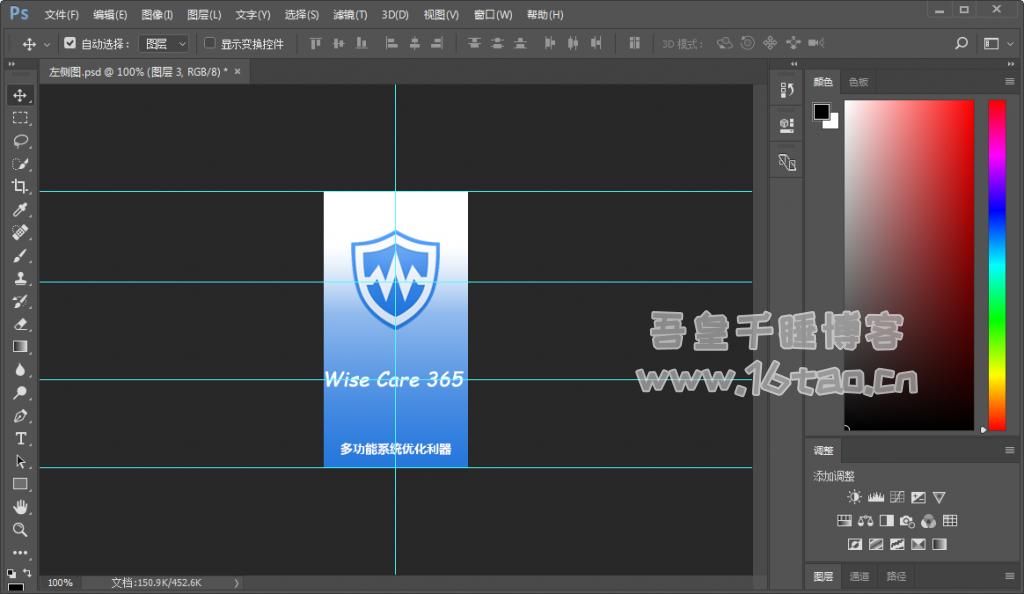Image resolution: width=1024 pixels, height=594 pixels.
Task: Open the 滤镜(T) menu
Action: tap(349, 15)
